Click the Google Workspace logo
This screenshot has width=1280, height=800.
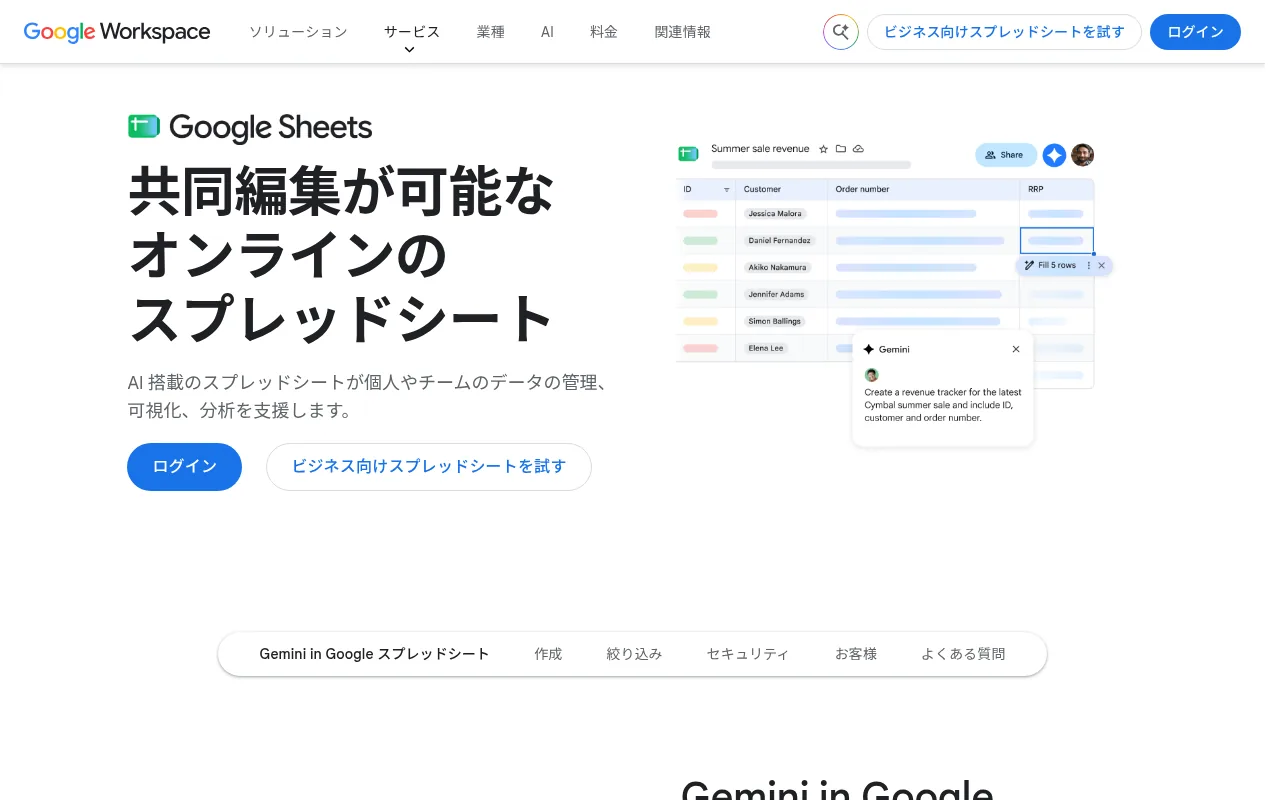pyautogui.click(x=117, y=32)
